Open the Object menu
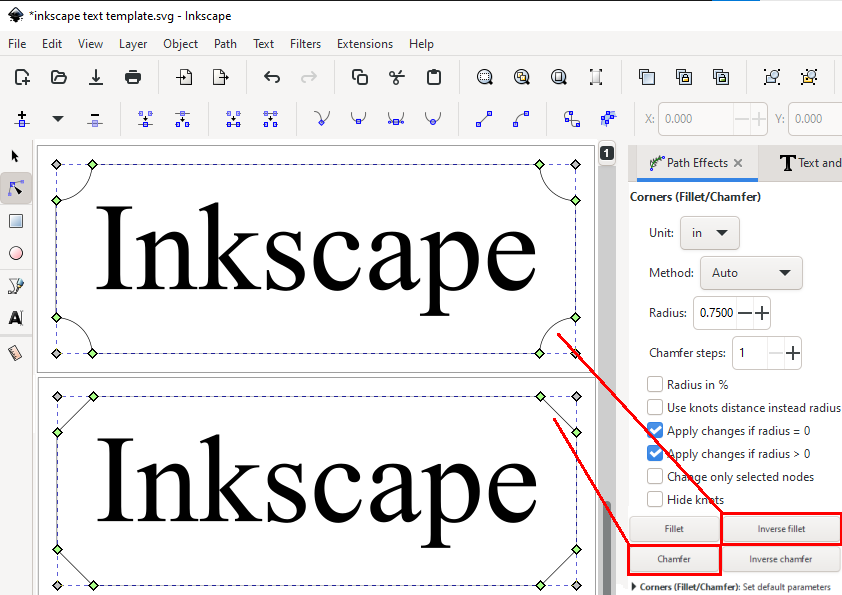Image resolution: width=842 pixels, height=595 pixels. click(180, 44)
